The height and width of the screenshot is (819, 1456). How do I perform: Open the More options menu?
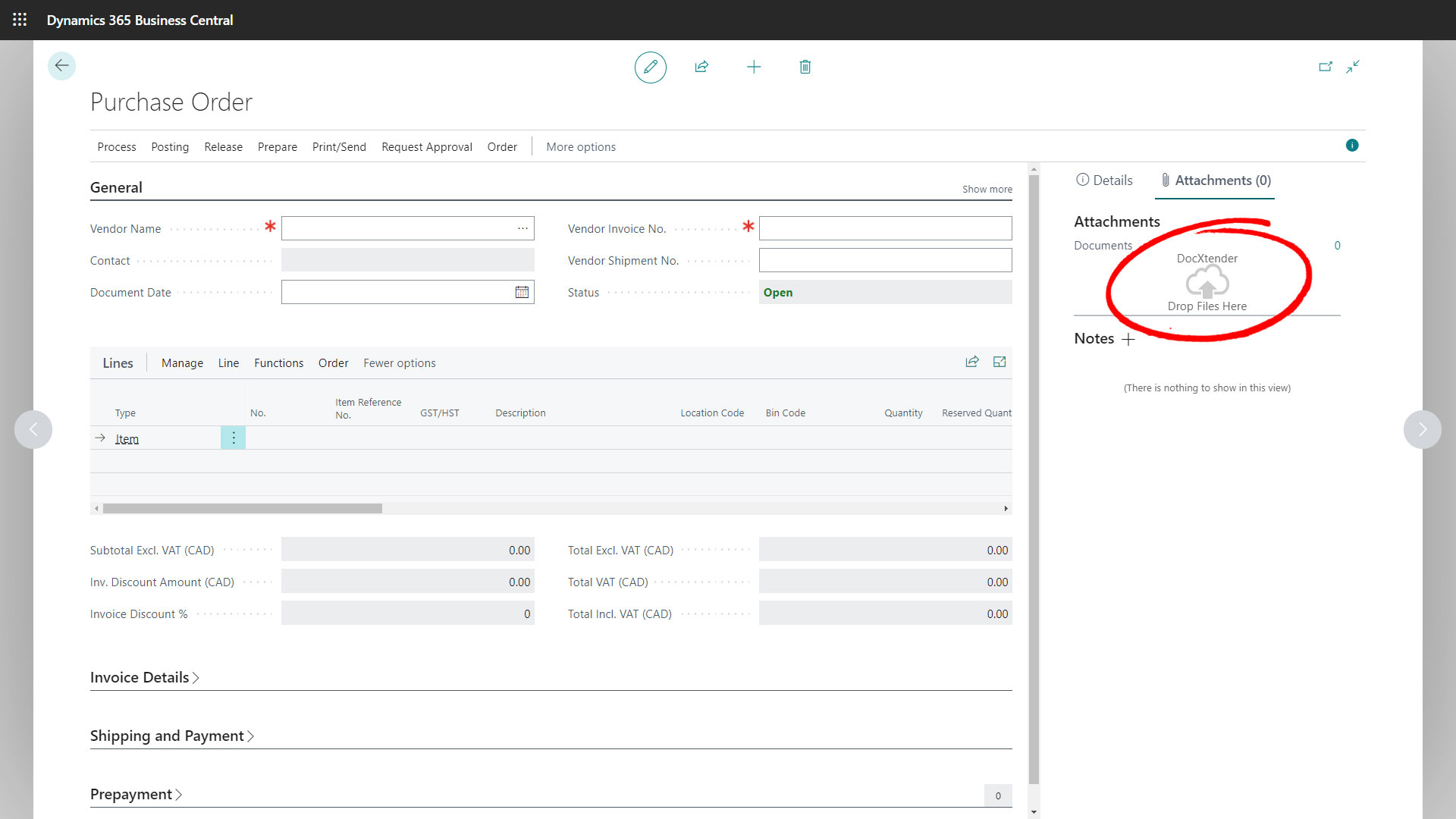pos(581,146)
